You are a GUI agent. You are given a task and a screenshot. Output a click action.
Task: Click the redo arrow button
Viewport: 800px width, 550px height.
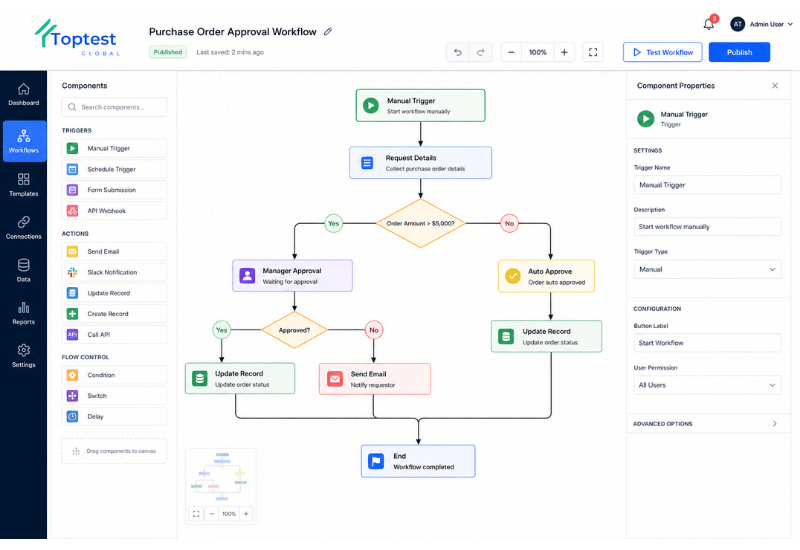[481, 52]
